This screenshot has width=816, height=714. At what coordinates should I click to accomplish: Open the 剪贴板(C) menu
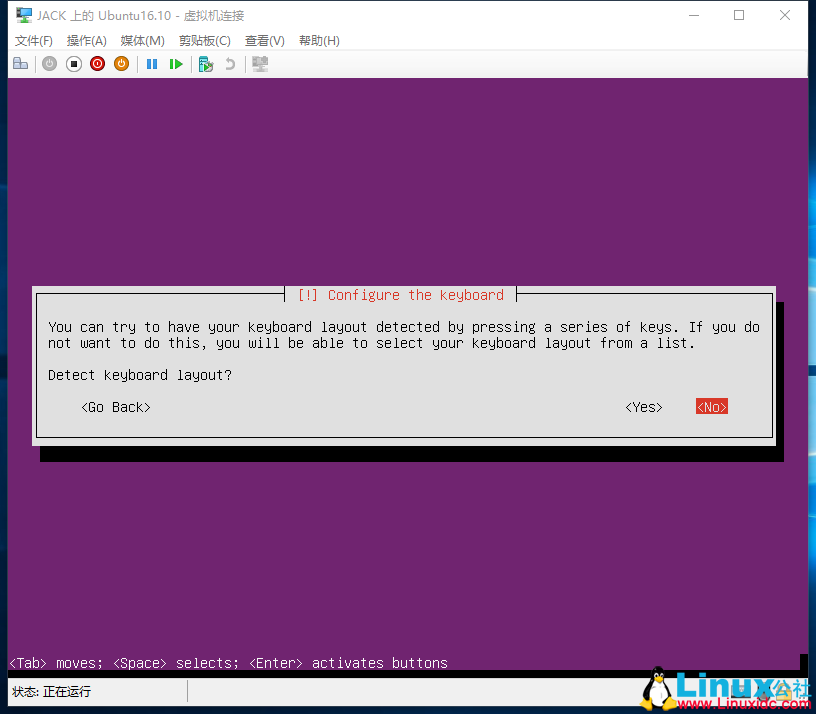click(x=204, y=40)
